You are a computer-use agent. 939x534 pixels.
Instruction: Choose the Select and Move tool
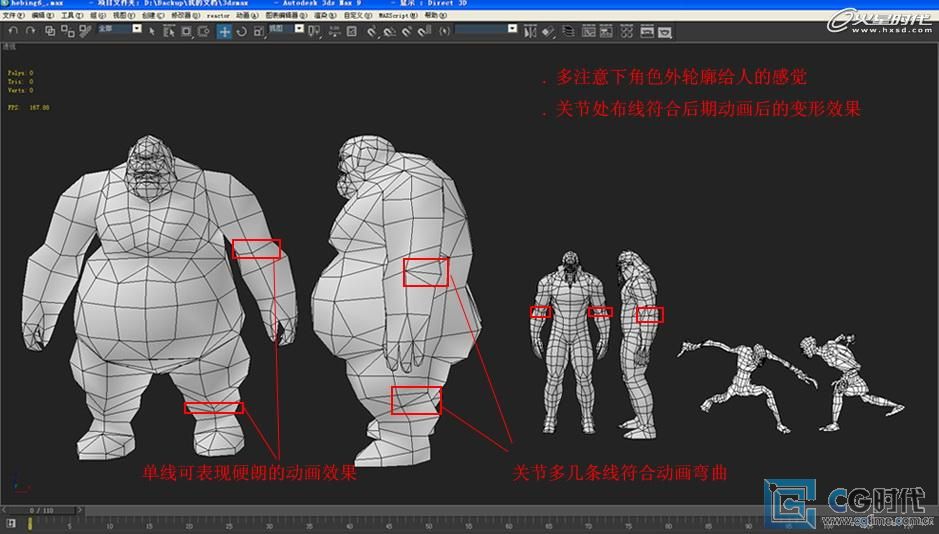click(225, 31)
